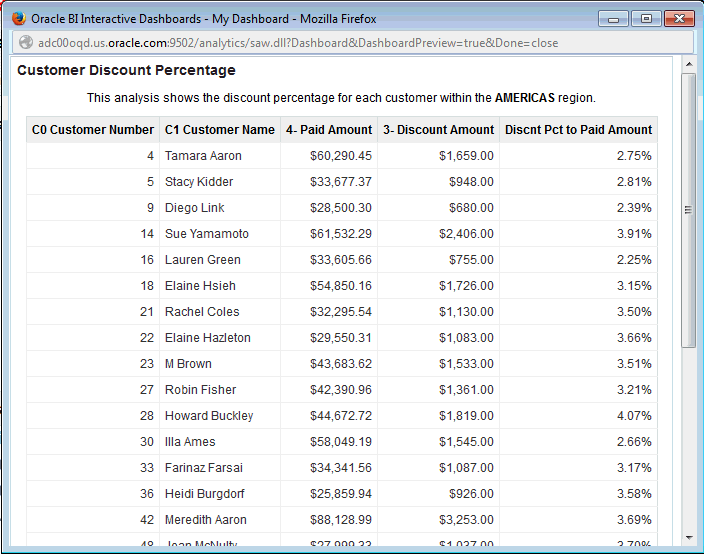Image resolution: width=704 pixels, height=554 pixels.
Task: Click the C1 Customer Name column header
Action: coord(220,130)
